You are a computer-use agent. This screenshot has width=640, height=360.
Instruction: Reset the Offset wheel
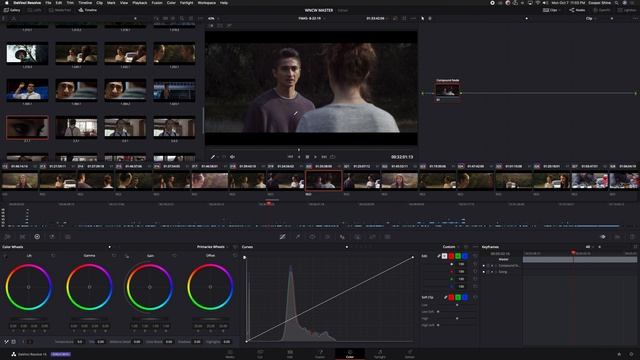[235, 256]
